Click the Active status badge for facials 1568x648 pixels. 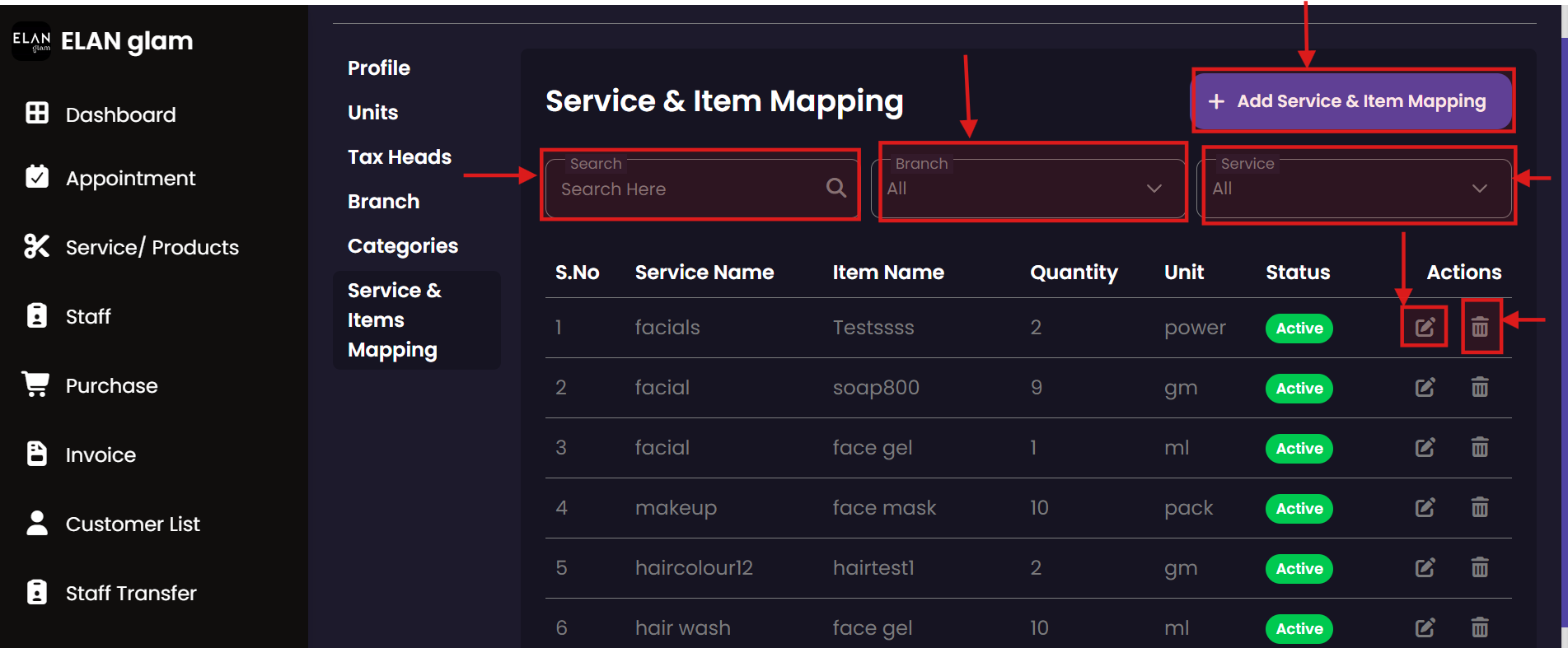1299,329
